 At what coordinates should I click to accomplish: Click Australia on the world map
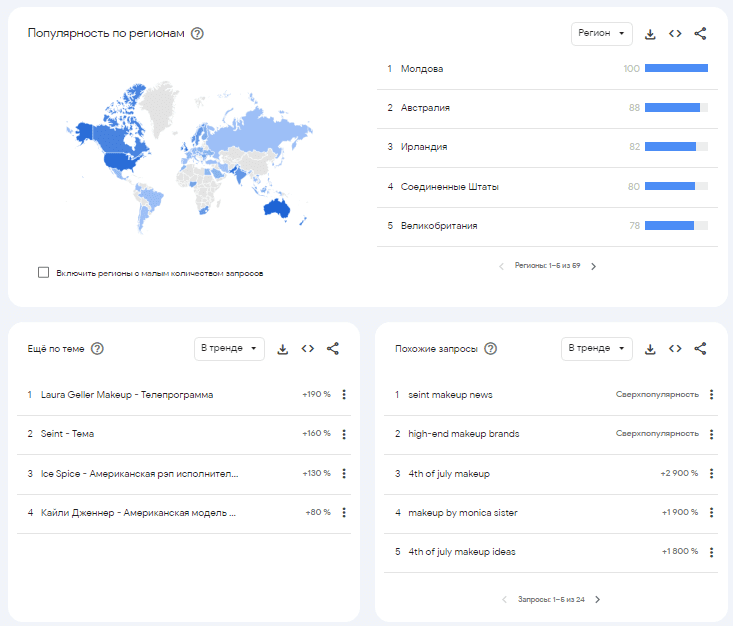tap(277, 209)
